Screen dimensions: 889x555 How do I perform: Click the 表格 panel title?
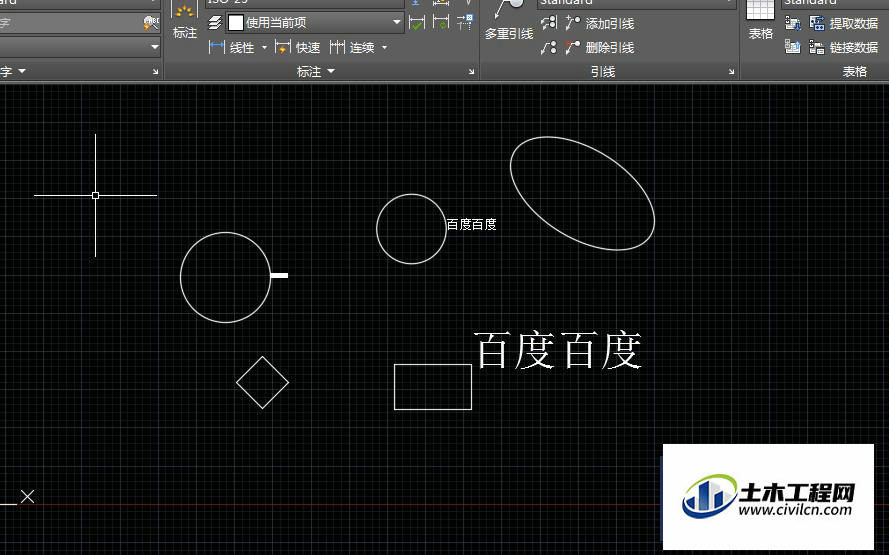854,71
